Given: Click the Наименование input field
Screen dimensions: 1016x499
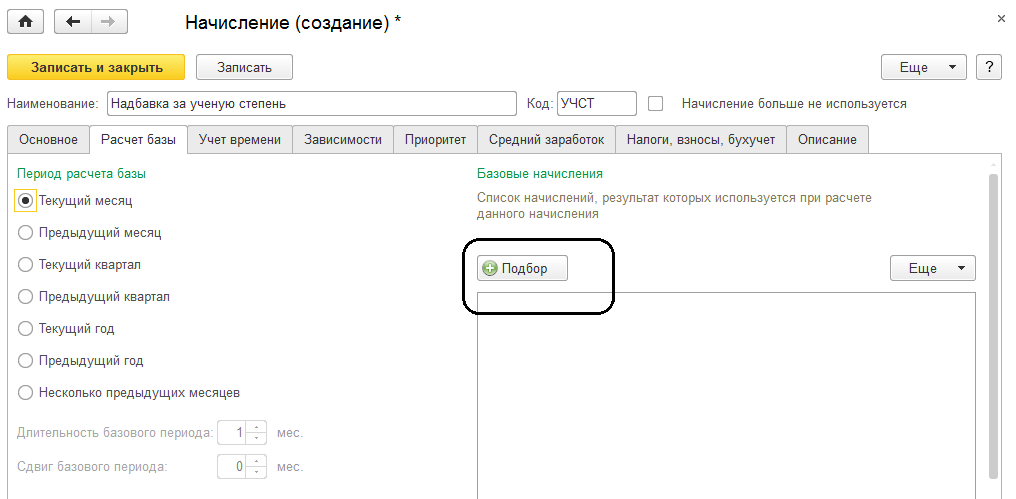Looking at the screenshot, I should [x=311, y=103].
